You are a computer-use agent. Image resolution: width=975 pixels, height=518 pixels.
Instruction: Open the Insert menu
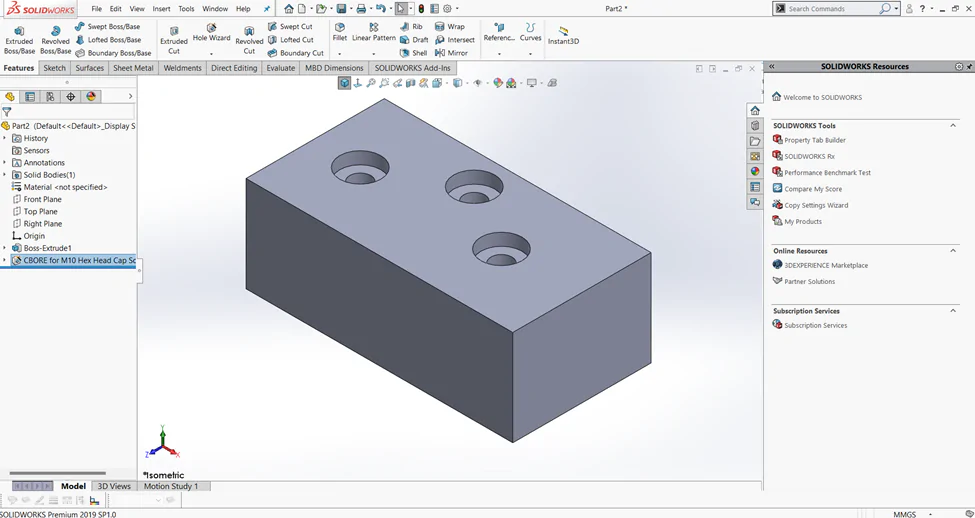(x=161, y=9)
